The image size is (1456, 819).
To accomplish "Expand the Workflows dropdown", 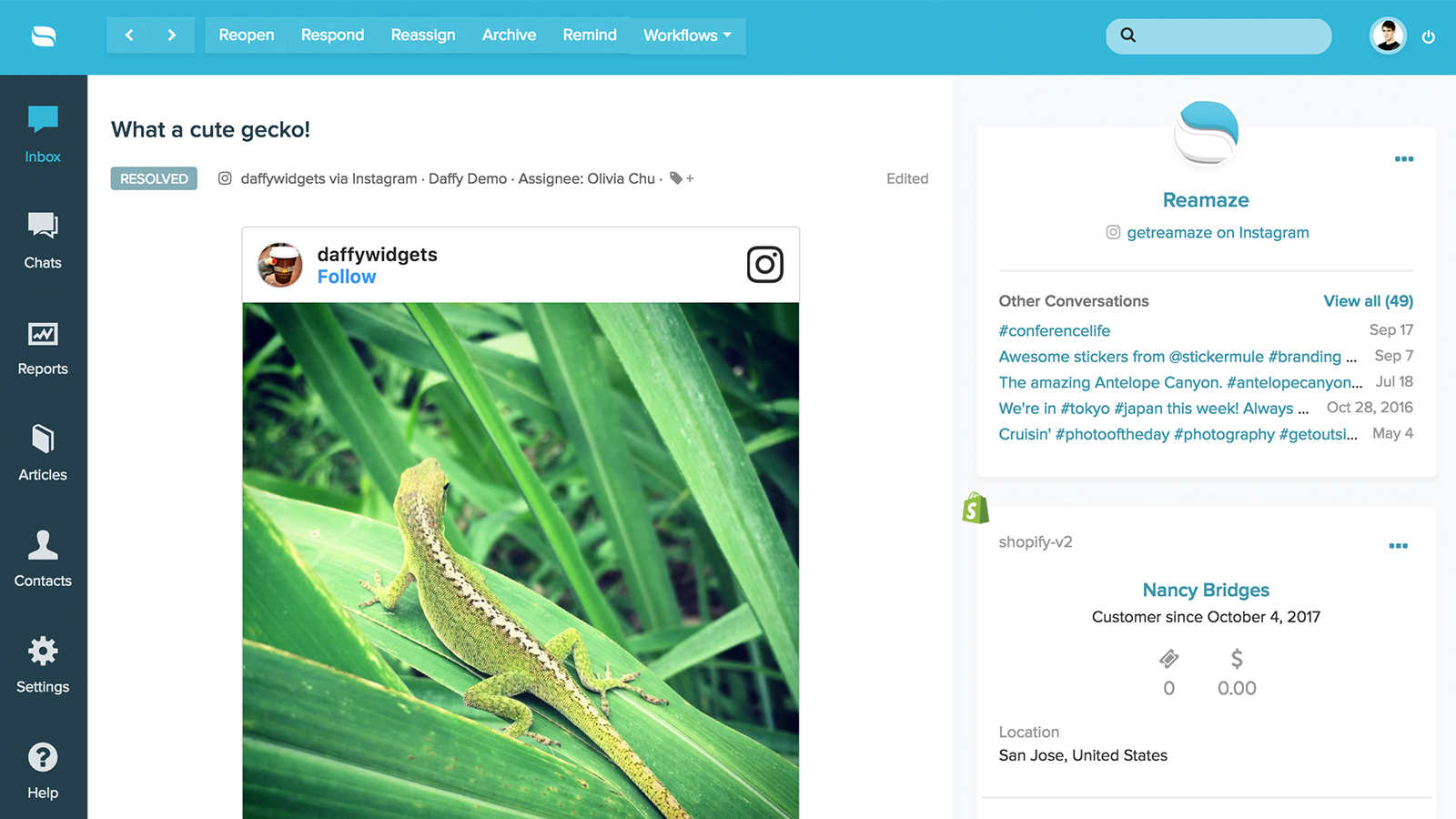I will pos(687,35).
